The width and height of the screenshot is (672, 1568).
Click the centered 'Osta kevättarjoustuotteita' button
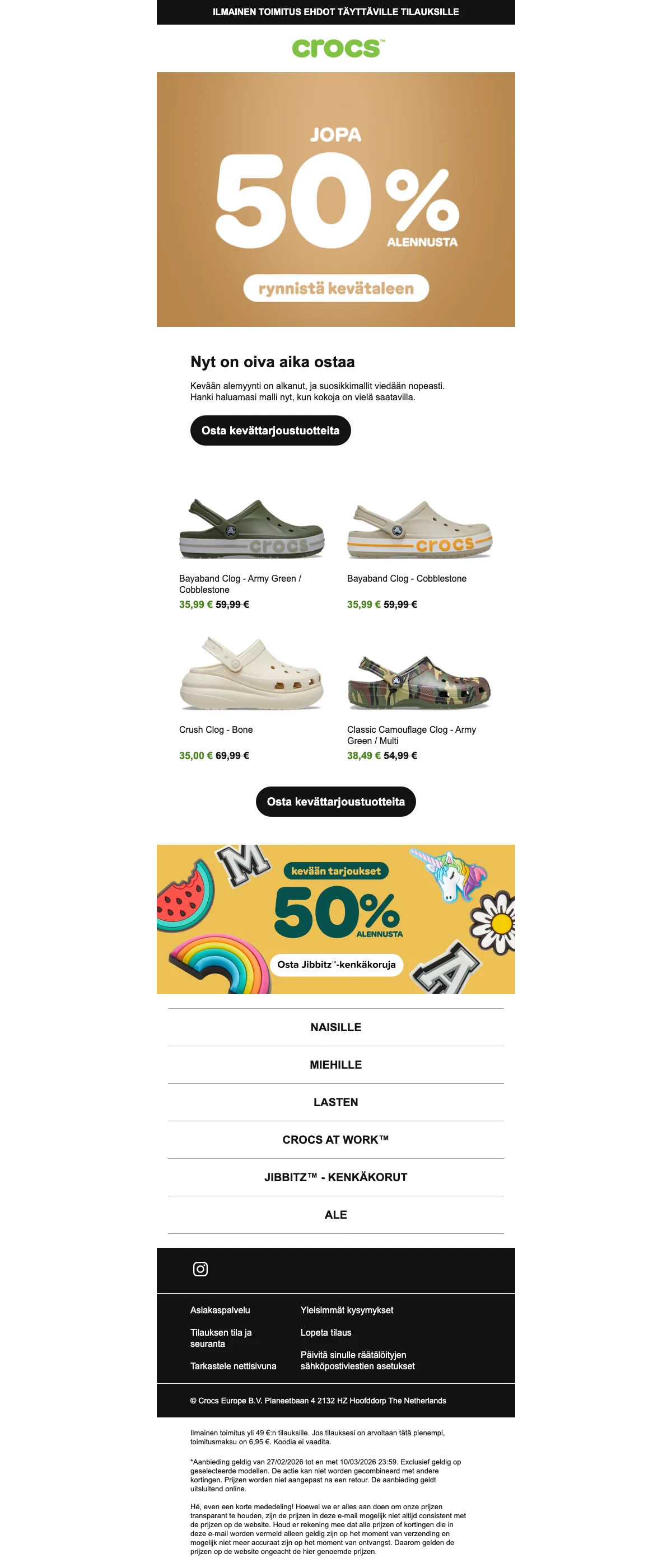[336, 802]
